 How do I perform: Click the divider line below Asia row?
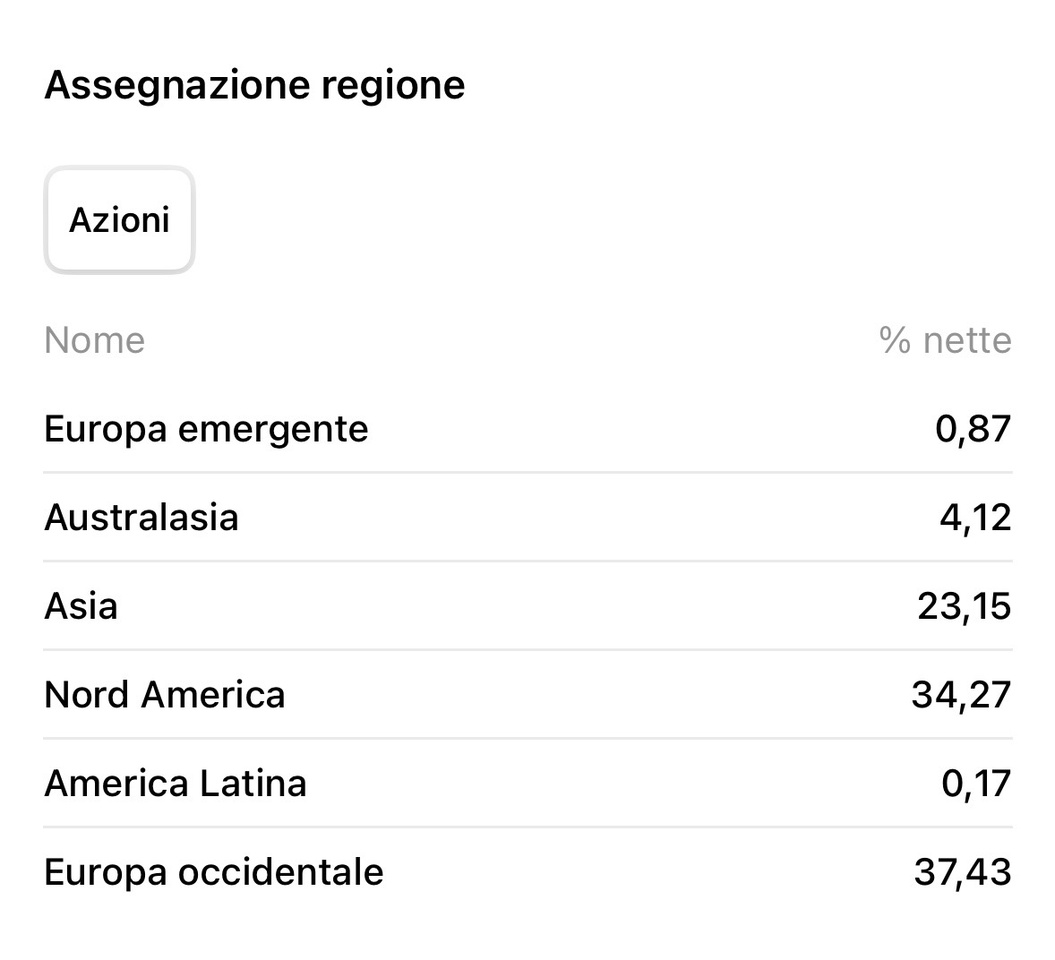pos(528,650)
